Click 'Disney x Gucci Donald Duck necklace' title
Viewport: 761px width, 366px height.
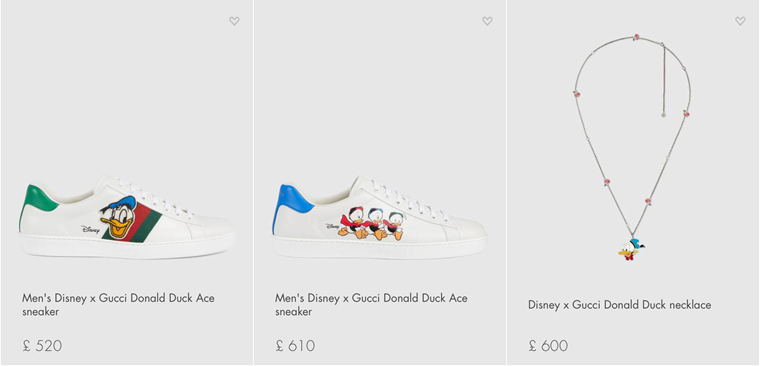(x=620, y=305)
